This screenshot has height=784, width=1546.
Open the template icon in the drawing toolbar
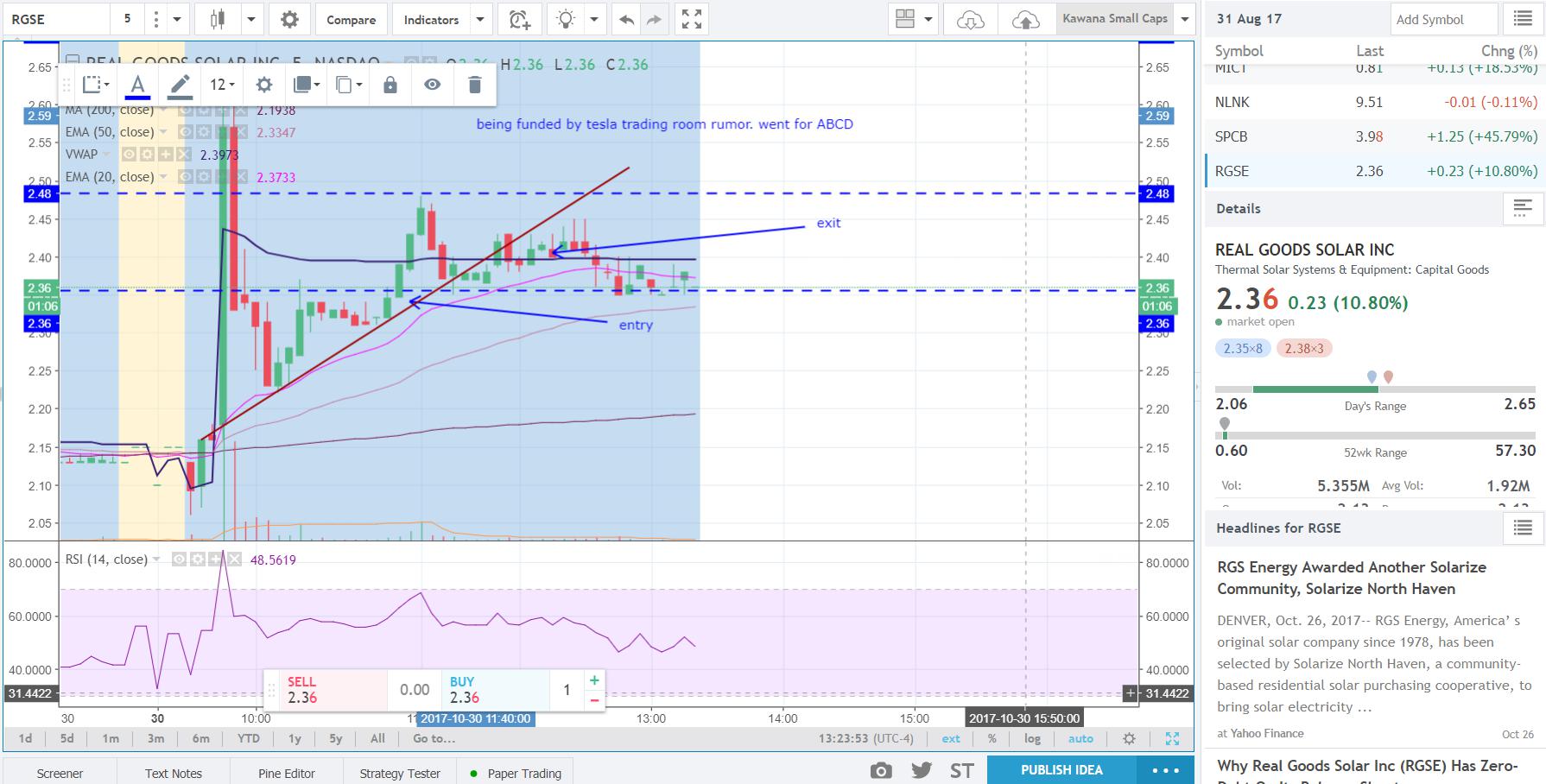[95, 85]
